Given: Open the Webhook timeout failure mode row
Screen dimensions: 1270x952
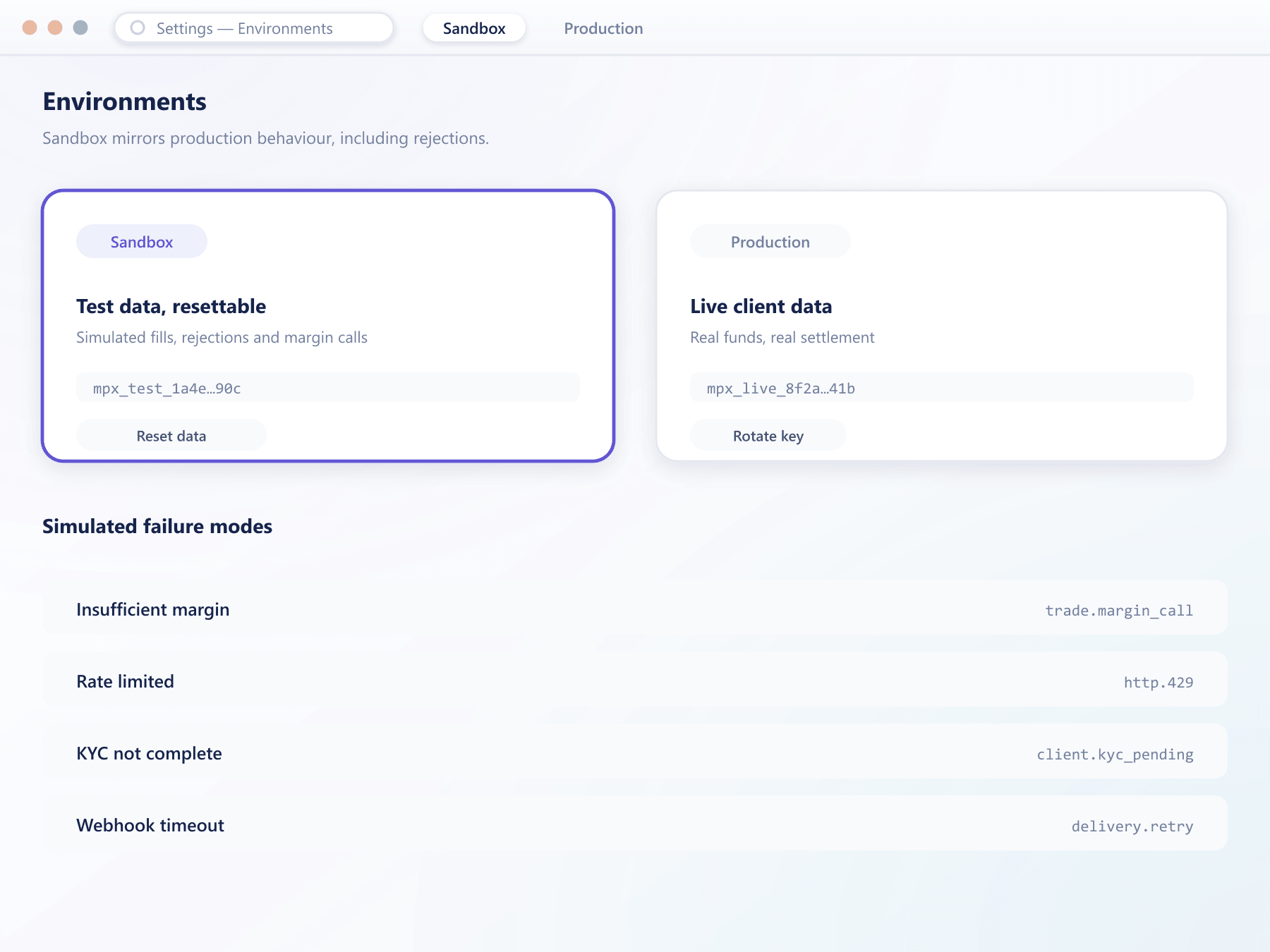Looking at the screenshot, I should tap(635, 824).
